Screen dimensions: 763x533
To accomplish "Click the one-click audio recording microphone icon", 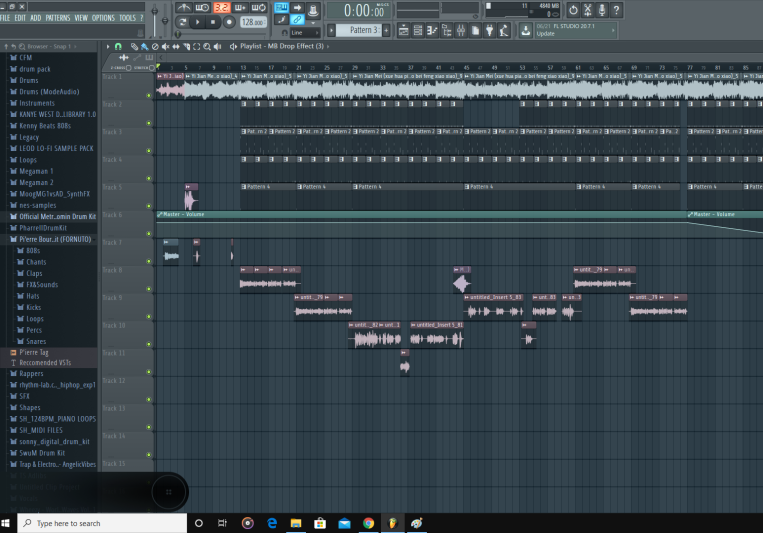I will coord(602,10).
